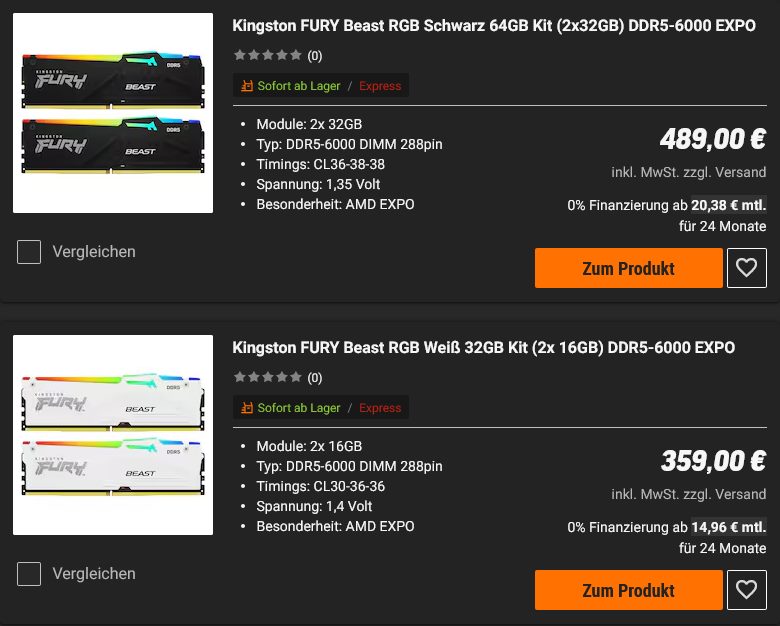
Task: Click stock icon beside first Sofort ab Lager
Action: point(247,86)
